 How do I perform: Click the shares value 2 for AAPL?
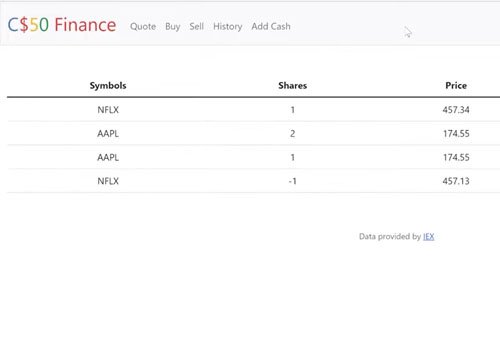point(293,134)
